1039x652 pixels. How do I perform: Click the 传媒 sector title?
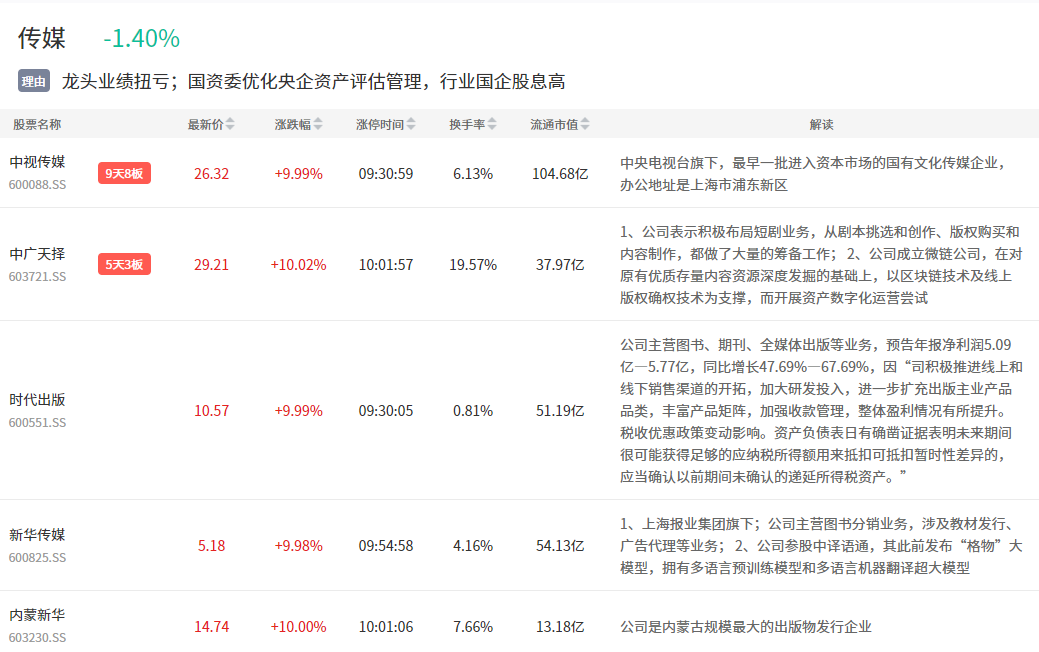pyautogui.click(x=42, y=39)
